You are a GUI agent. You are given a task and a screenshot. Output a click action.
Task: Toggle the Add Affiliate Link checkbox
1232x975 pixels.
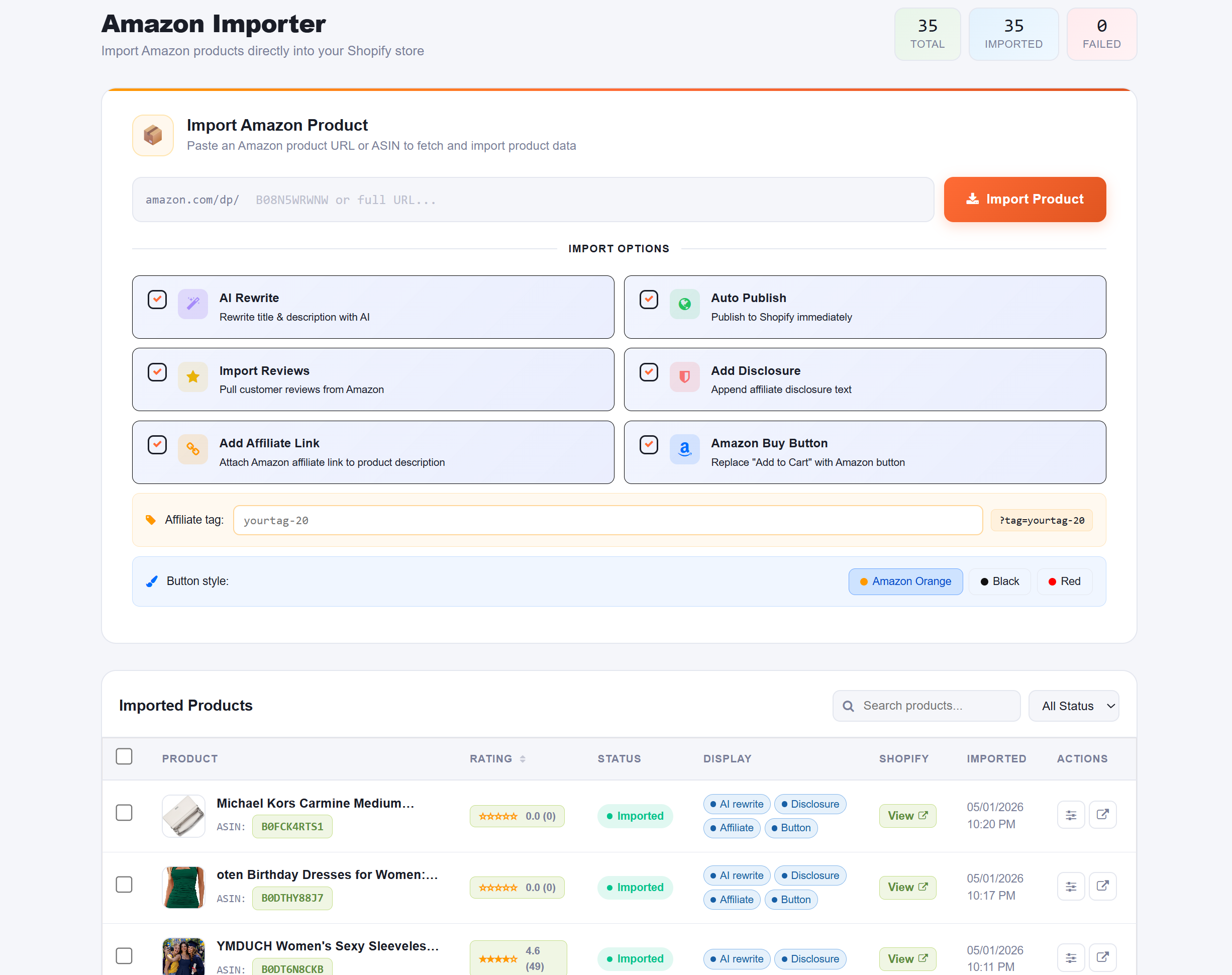pyautogui.click(x=157, y=445)
